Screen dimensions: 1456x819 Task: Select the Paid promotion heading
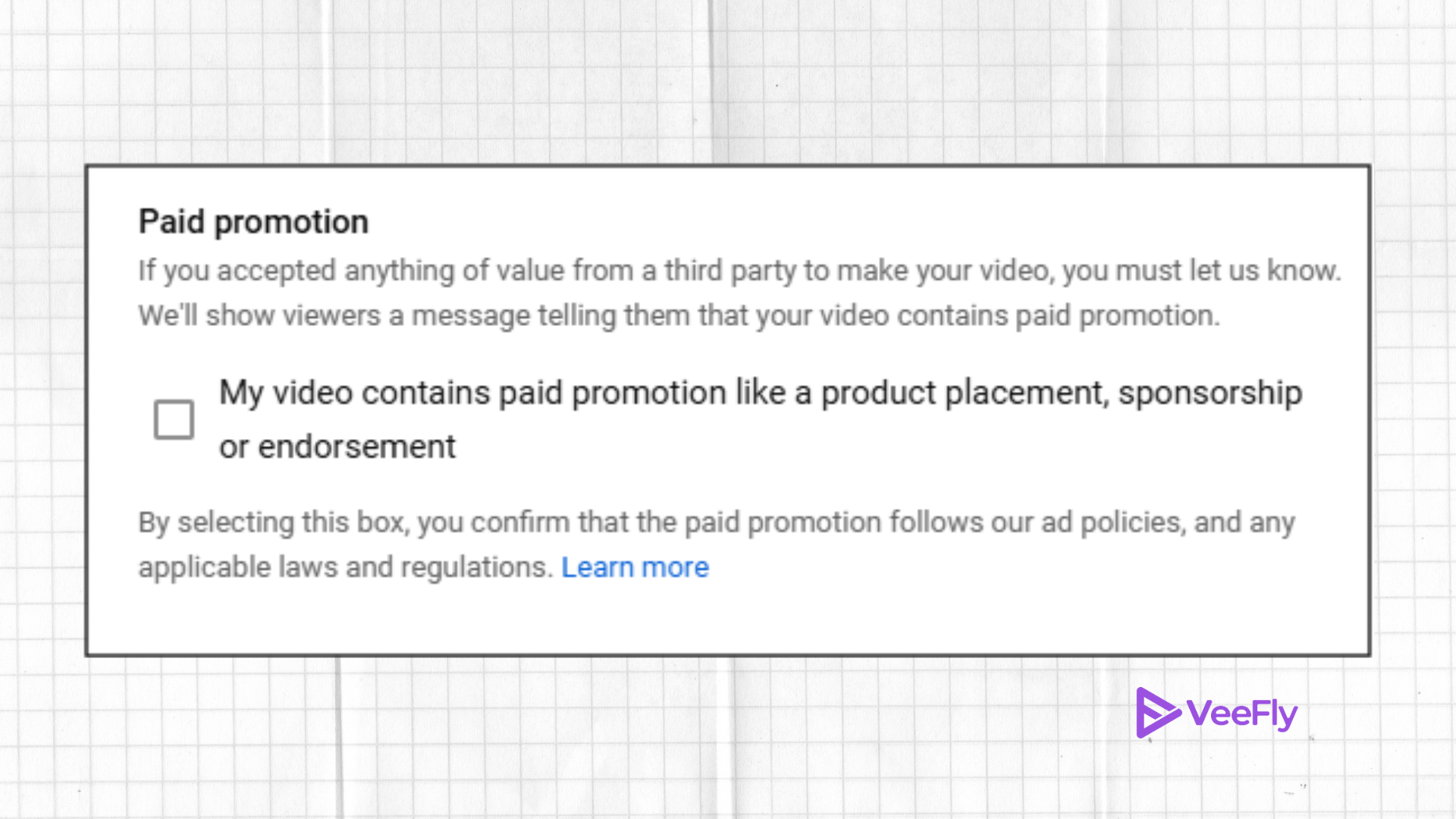253,221
